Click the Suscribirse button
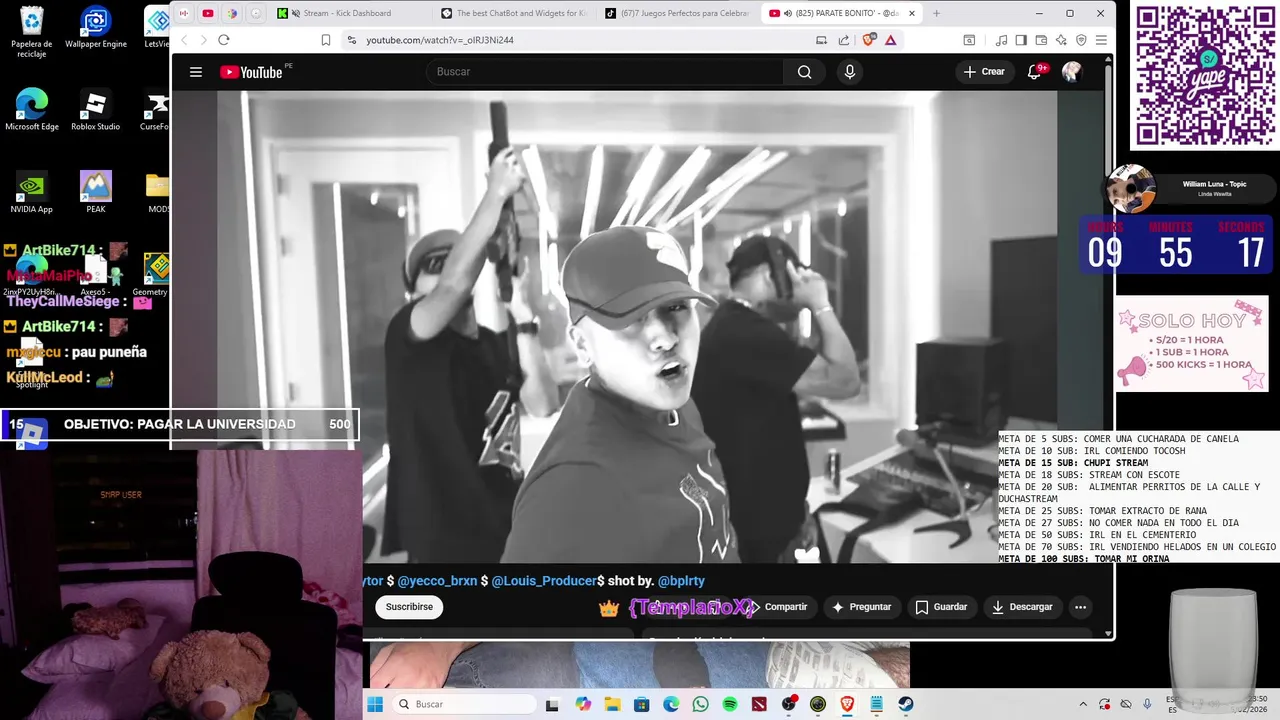Viewport: 1280px width, 720px height. pos(409,607)
